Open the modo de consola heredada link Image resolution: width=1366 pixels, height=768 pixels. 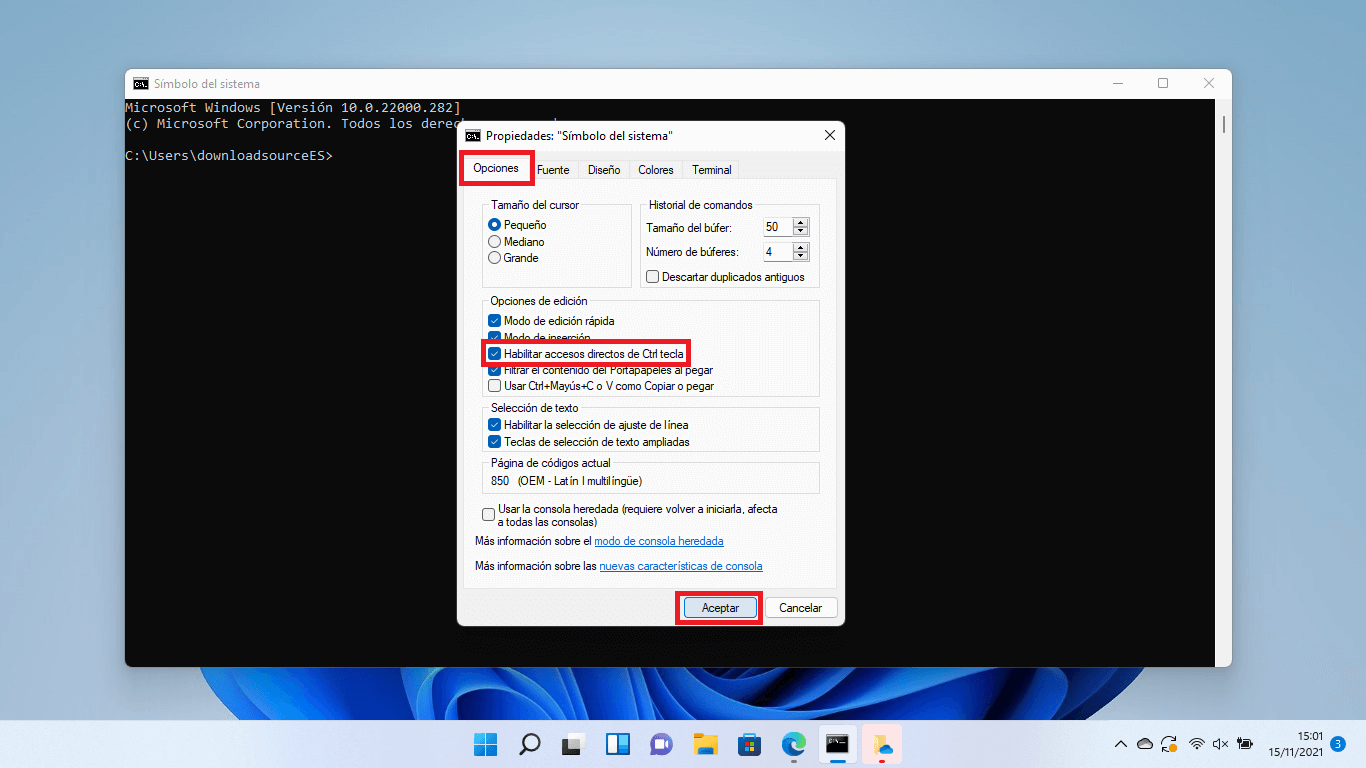pos(659,541)
